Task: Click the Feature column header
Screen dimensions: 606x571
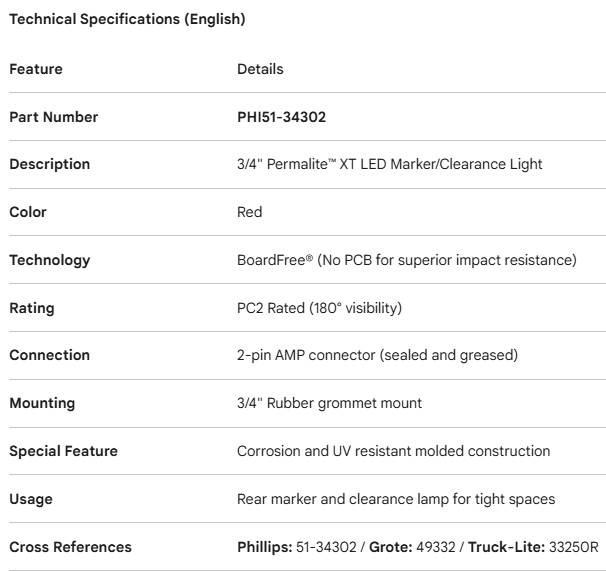Action: 36,69
